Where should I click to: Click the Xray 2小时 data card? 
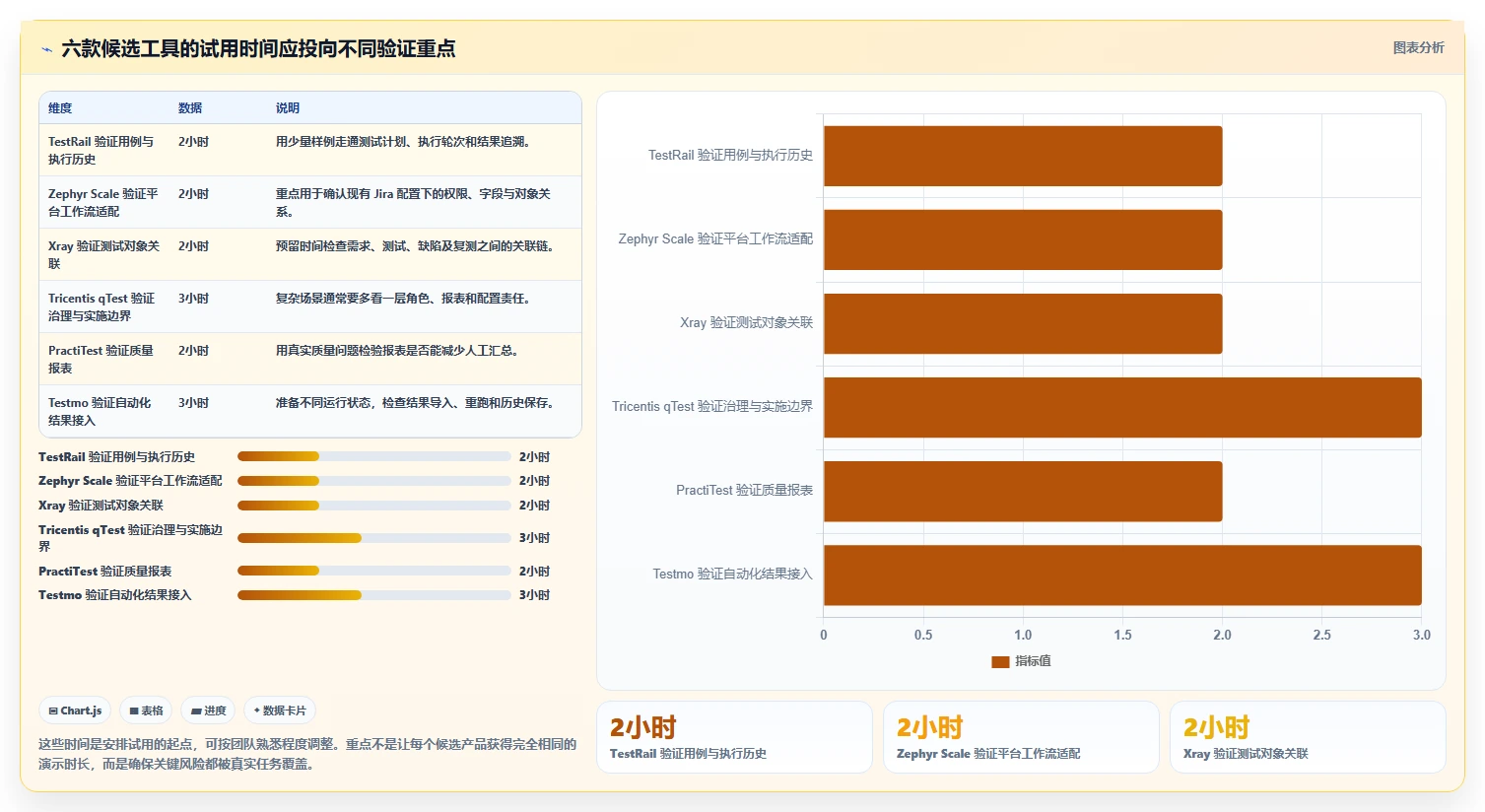click(x=1308, y=737)
